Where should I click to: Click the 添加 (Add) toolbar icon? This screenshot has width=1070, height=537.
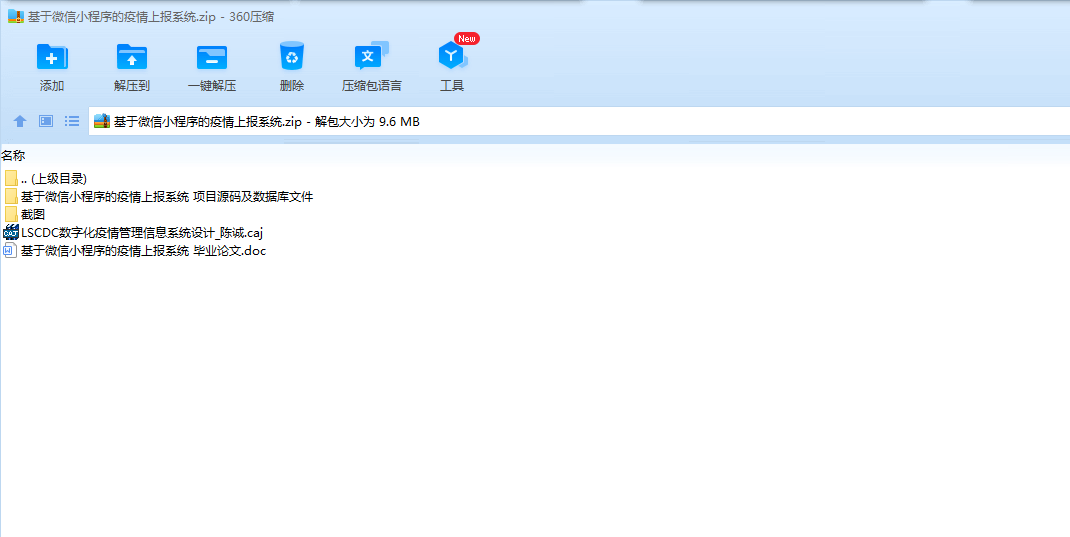pos(52,57)
